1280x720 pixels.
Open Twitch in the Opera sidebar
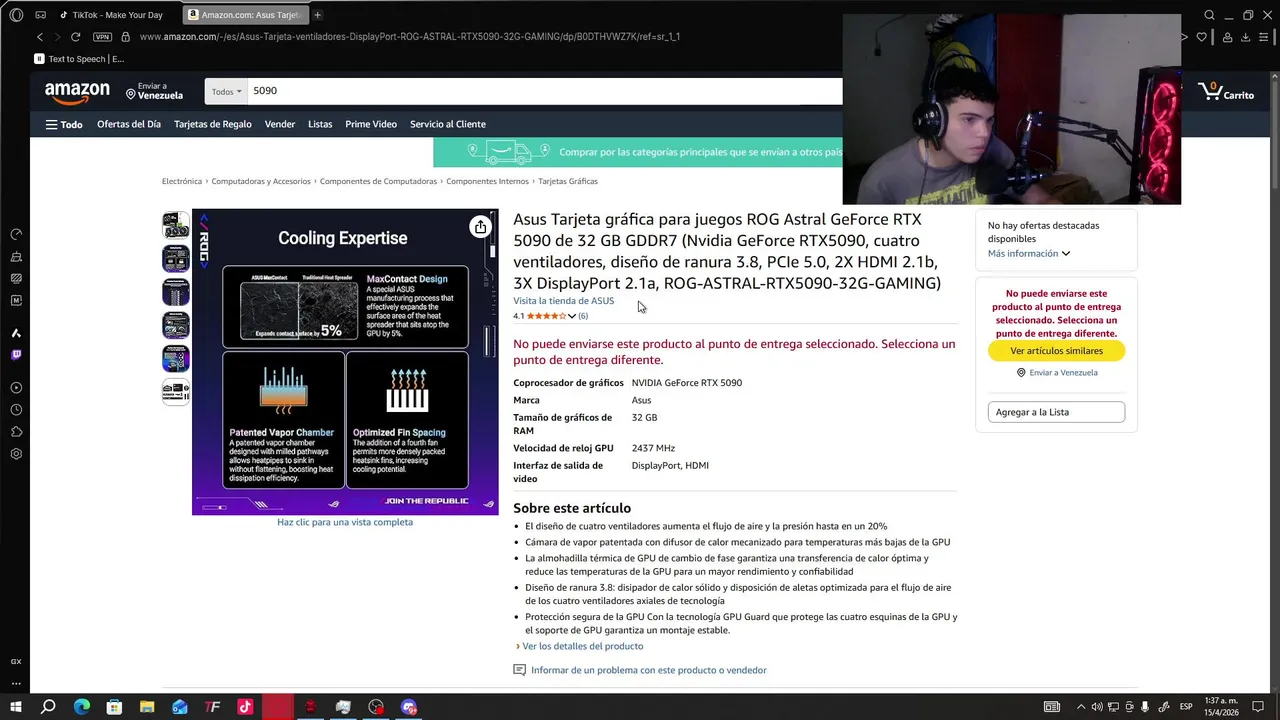tap(16, 355)
